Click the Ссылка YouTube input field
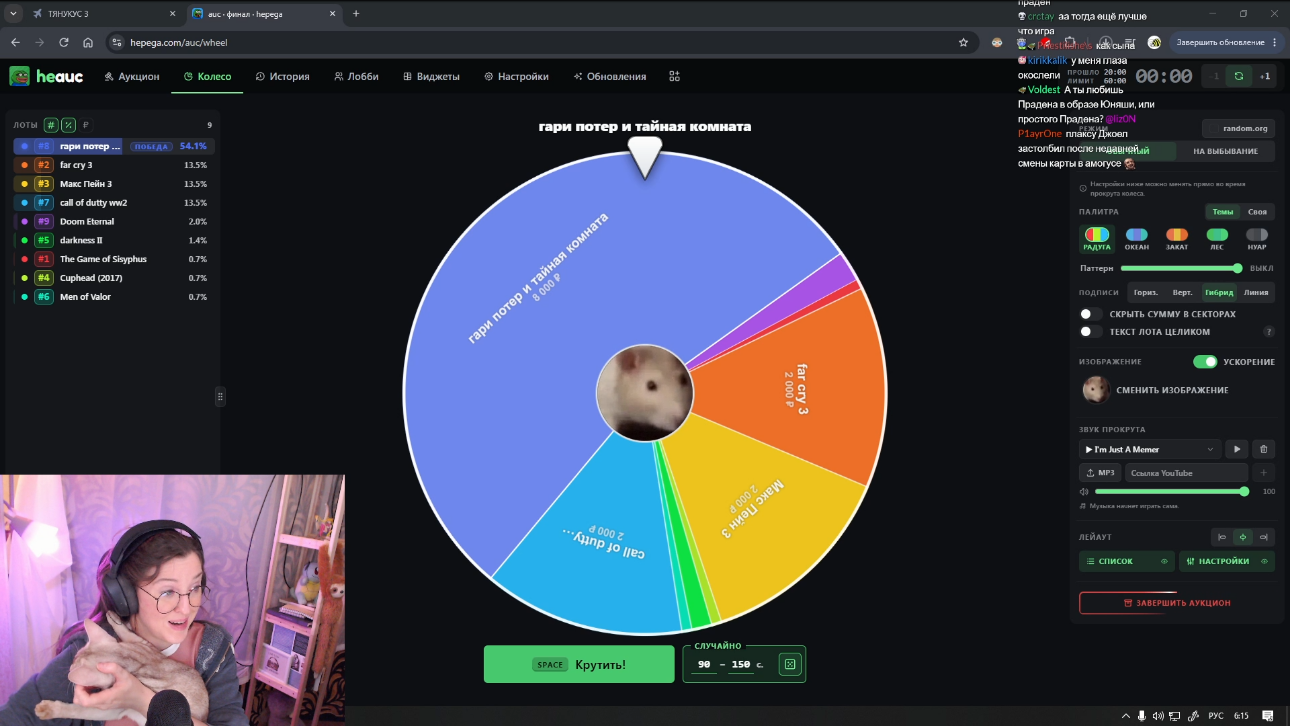 [x=1186, y=473]
